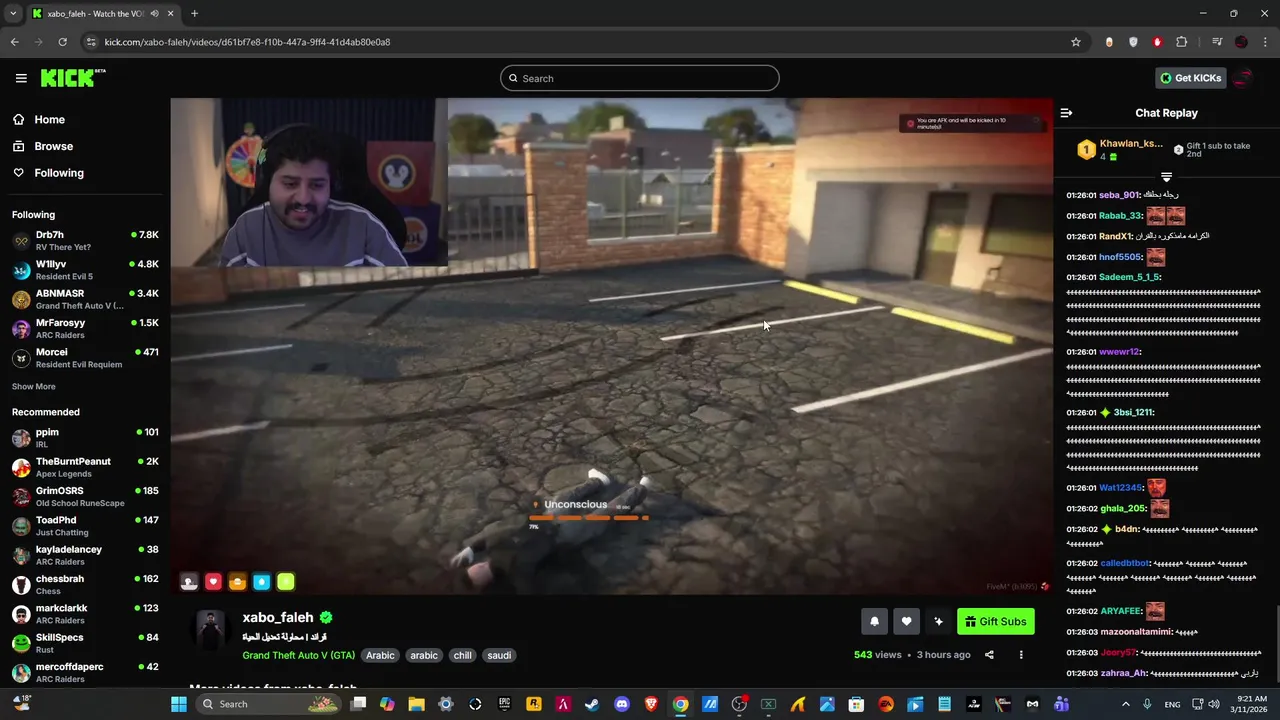Open the browser media control icon

[1217, 42]
